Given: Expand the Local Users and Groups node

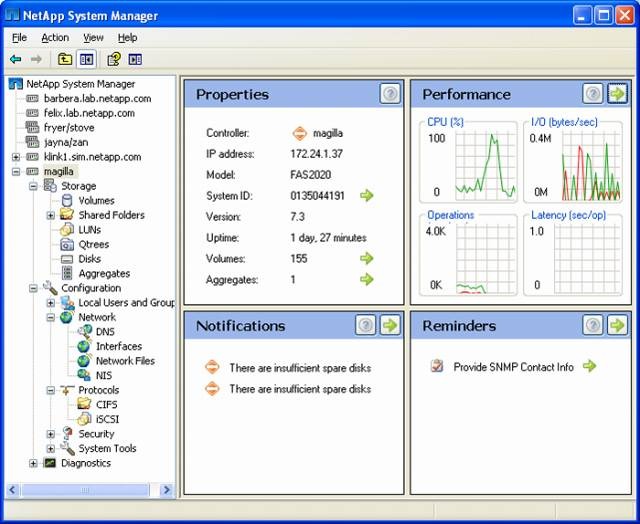Looking at the screenshot, I should pos(50,303).
